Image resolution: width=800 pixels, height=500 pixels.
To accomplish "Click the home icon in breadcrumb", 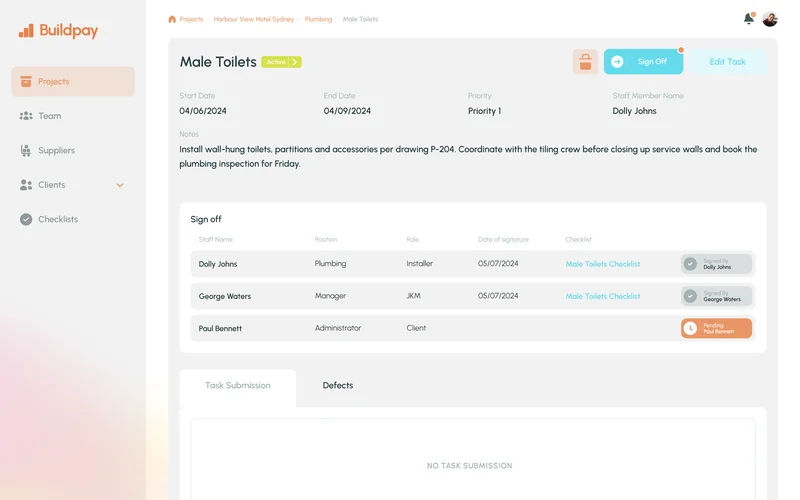I will [x=172, y=19].
